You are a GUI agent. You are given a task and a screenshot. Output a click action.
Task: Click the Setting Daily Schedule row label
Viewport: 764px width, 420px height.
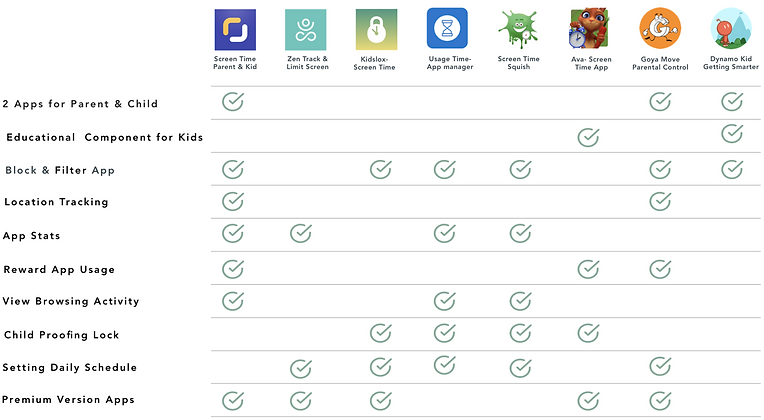coord(70,367)
